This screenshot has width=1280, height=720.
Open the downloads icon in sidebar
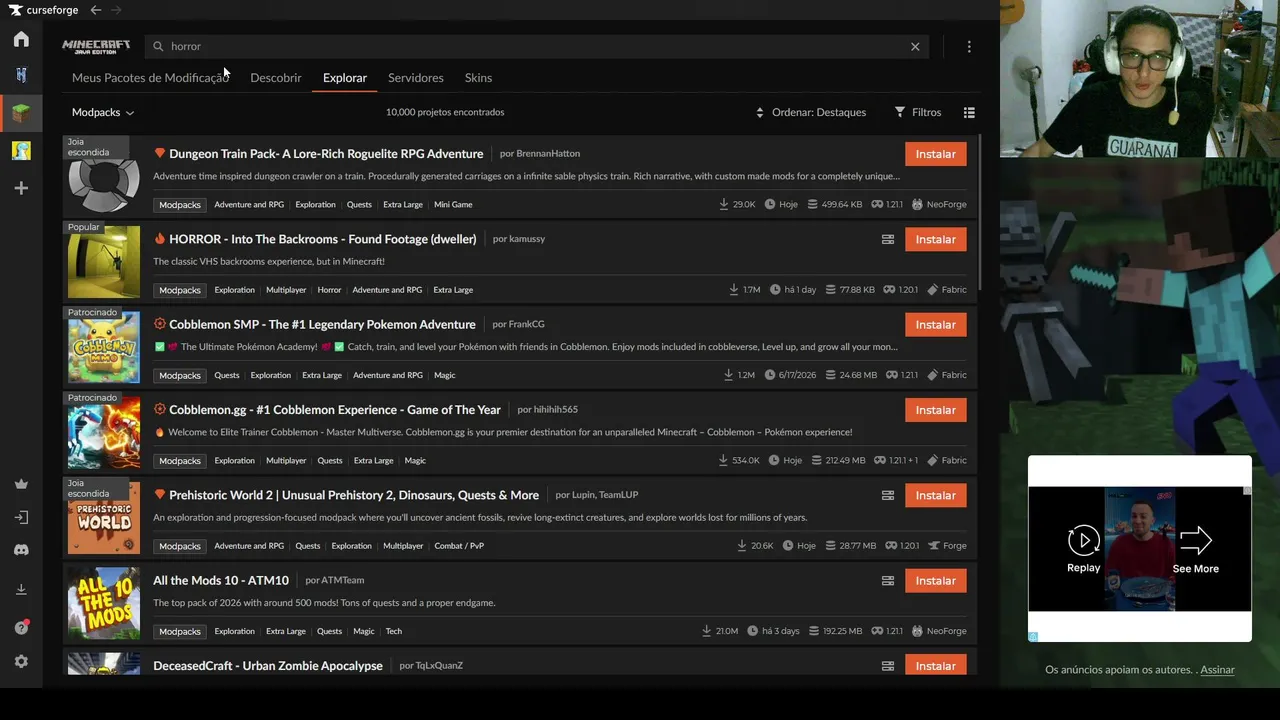point(21,590)
